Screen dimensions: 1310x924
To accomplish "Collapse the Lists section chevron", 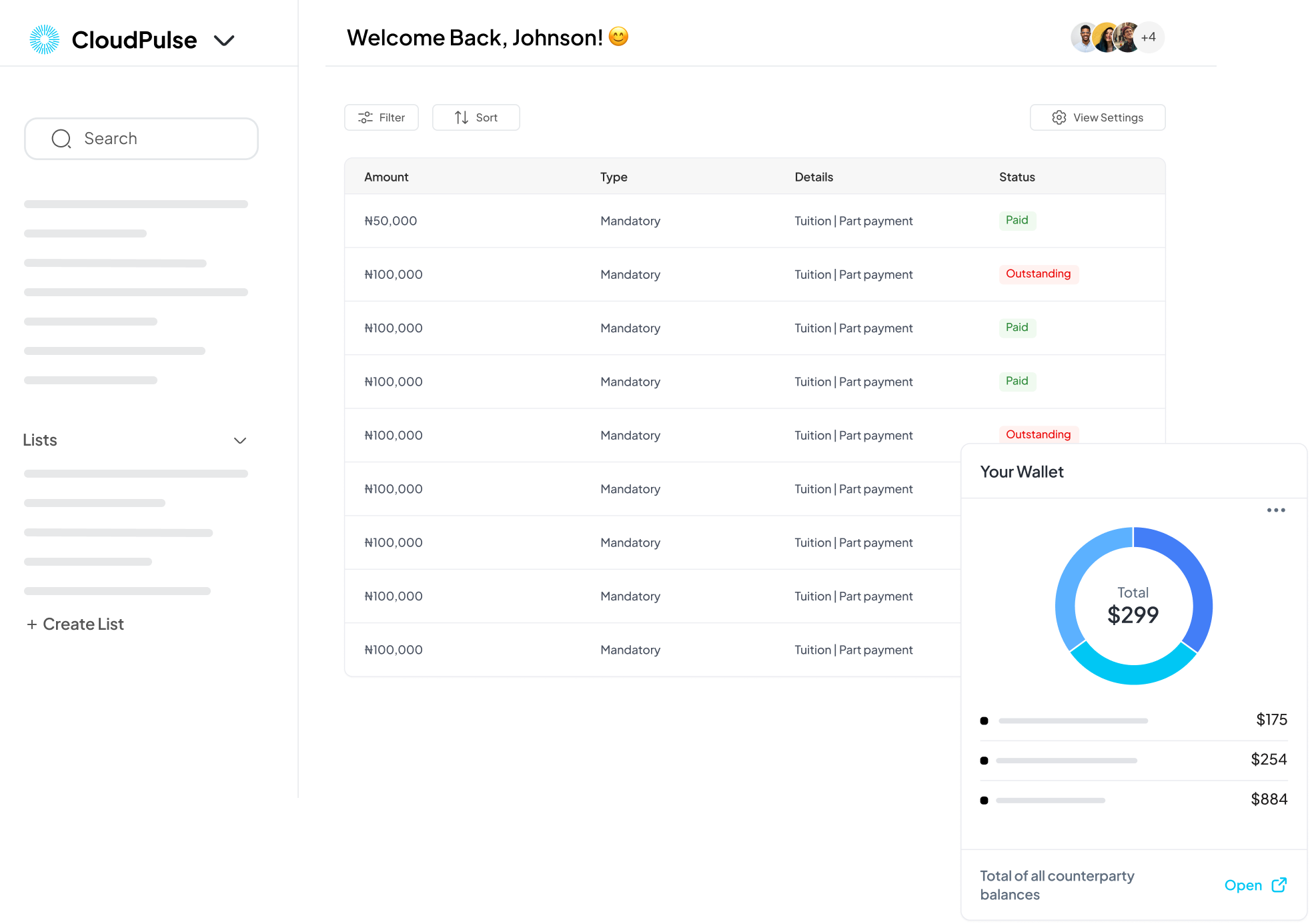I will [x=240, y=440].
